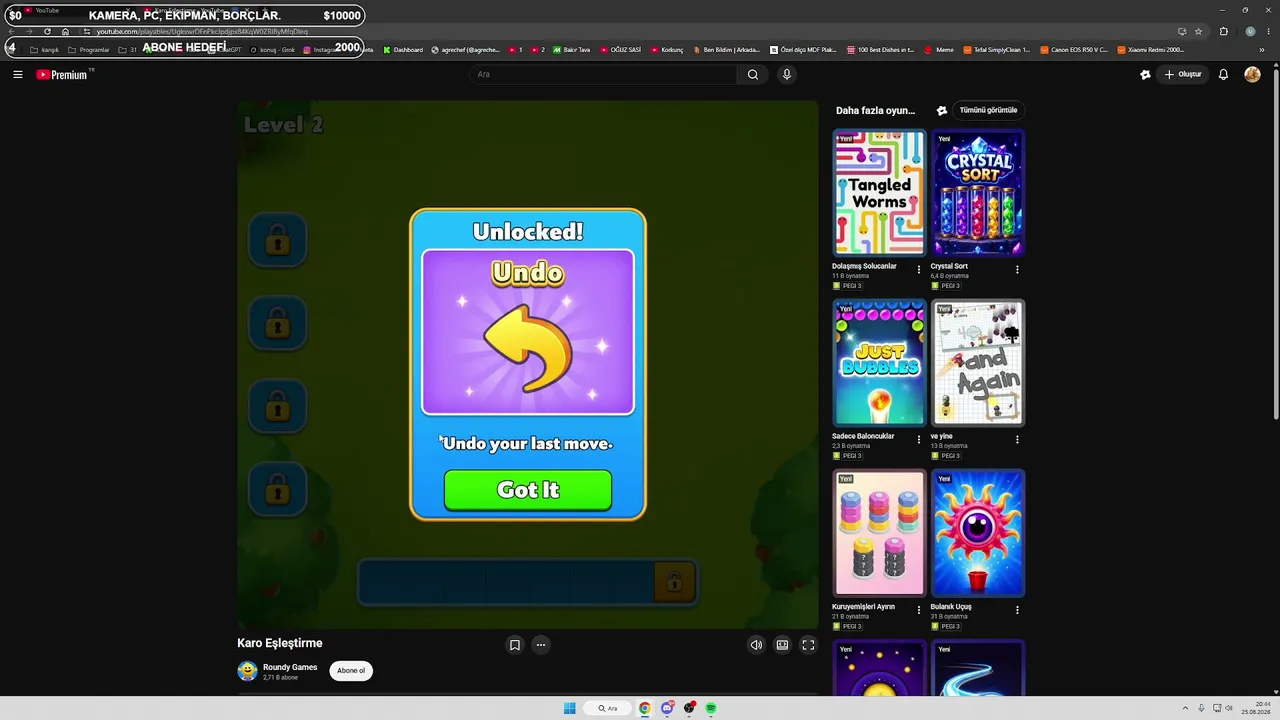Open options menu for Bulanık Uçuş
This screenshot has width=1280, height=720.
[x=1017, y=610]
